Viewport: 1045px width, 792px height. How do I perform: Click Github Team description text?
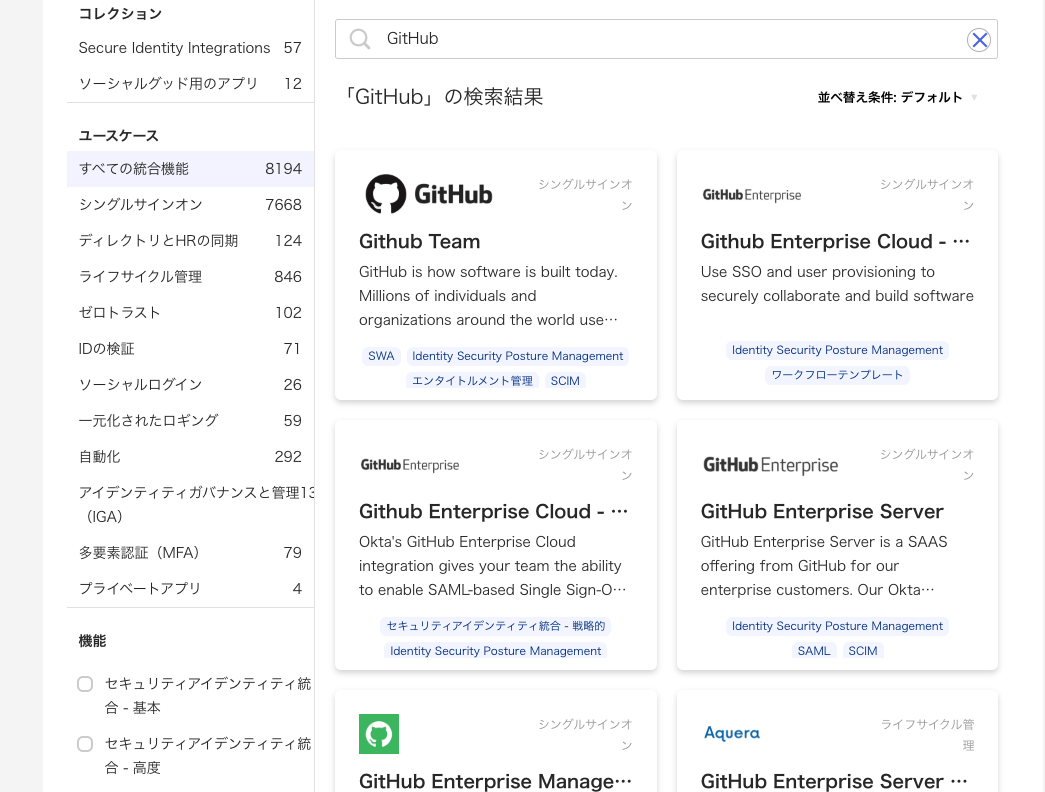tap(489, 296)
